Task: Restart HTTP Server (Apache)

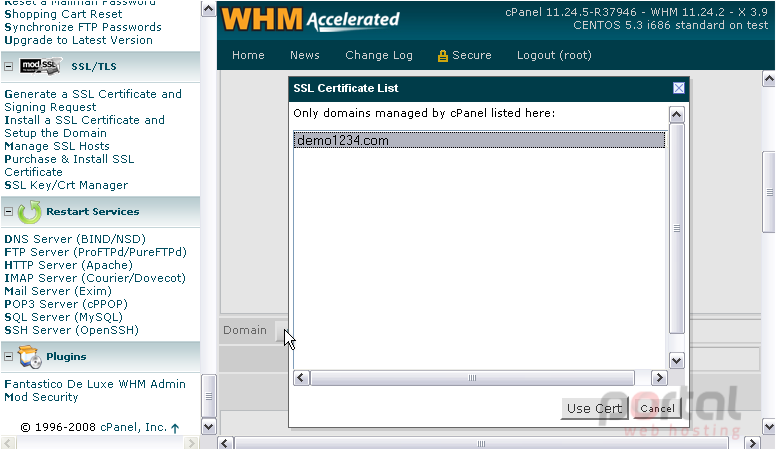Action: pos(69,265)
